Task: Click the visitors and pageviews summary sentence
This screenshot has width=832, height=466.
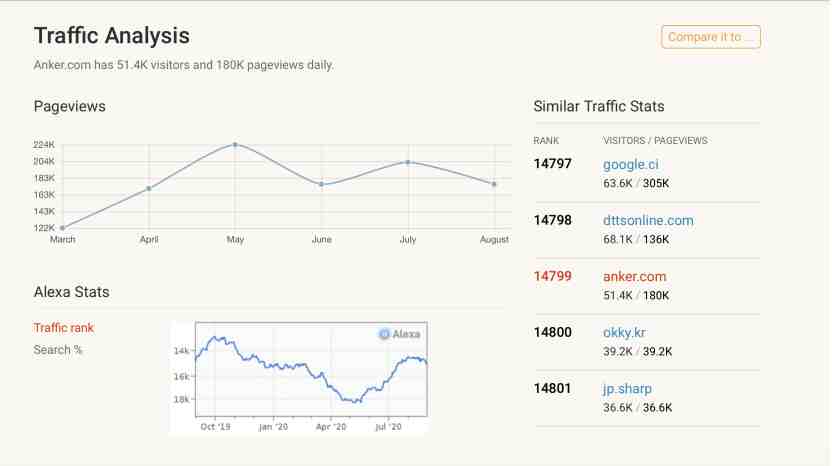Action: pos(184,65)
